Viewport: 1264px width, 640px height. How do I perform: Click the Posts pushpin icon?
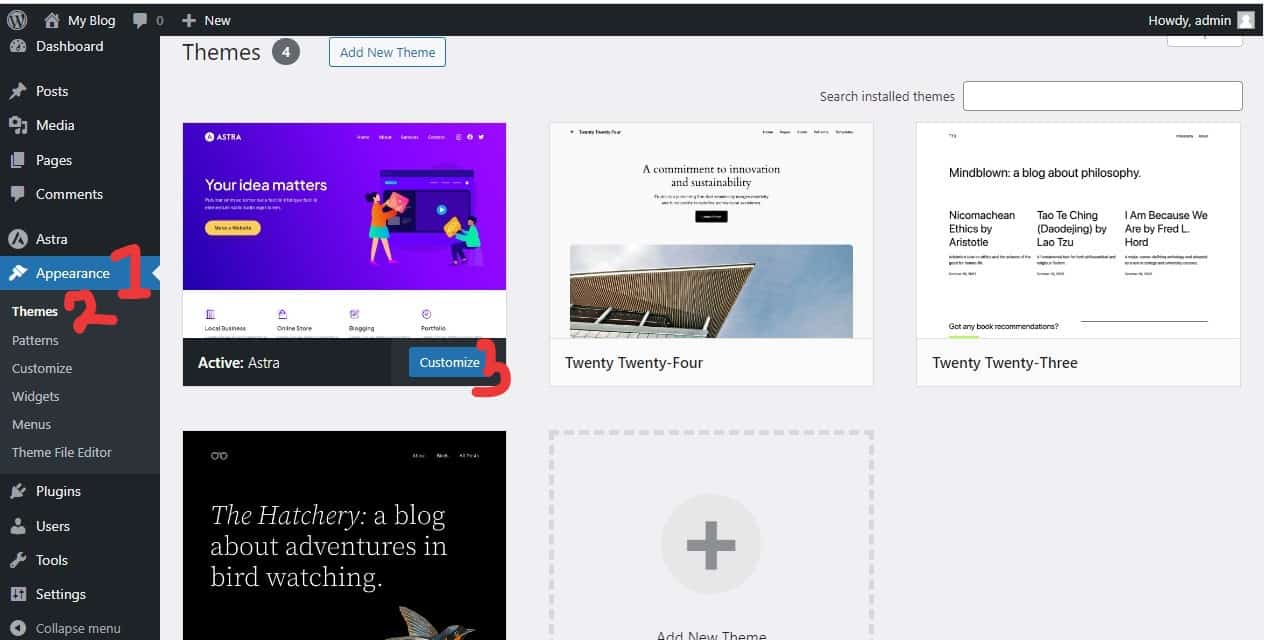[x=18, y=91]
